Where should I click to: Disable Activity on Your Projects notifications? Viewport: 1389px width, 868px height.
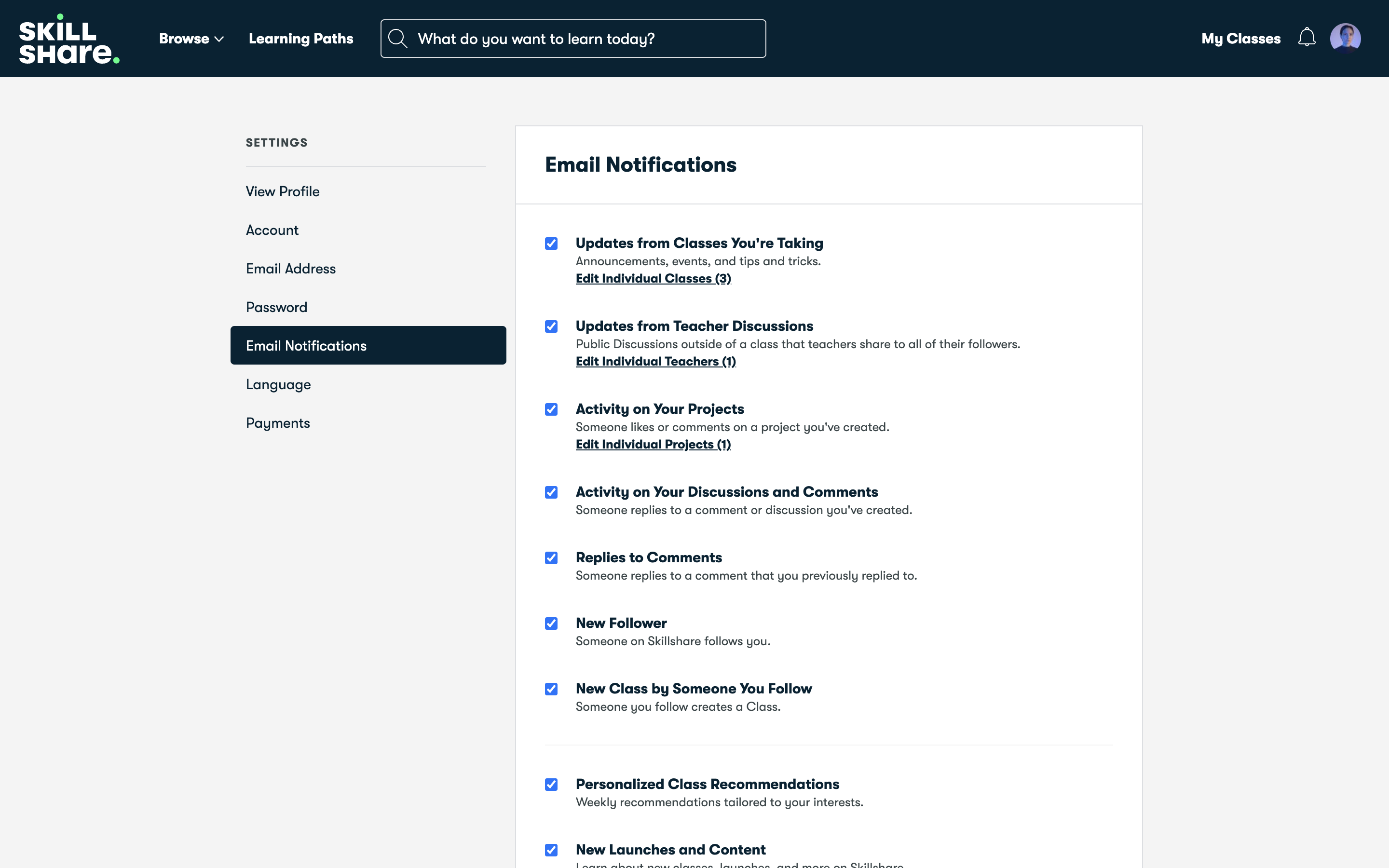coord(551,409)
